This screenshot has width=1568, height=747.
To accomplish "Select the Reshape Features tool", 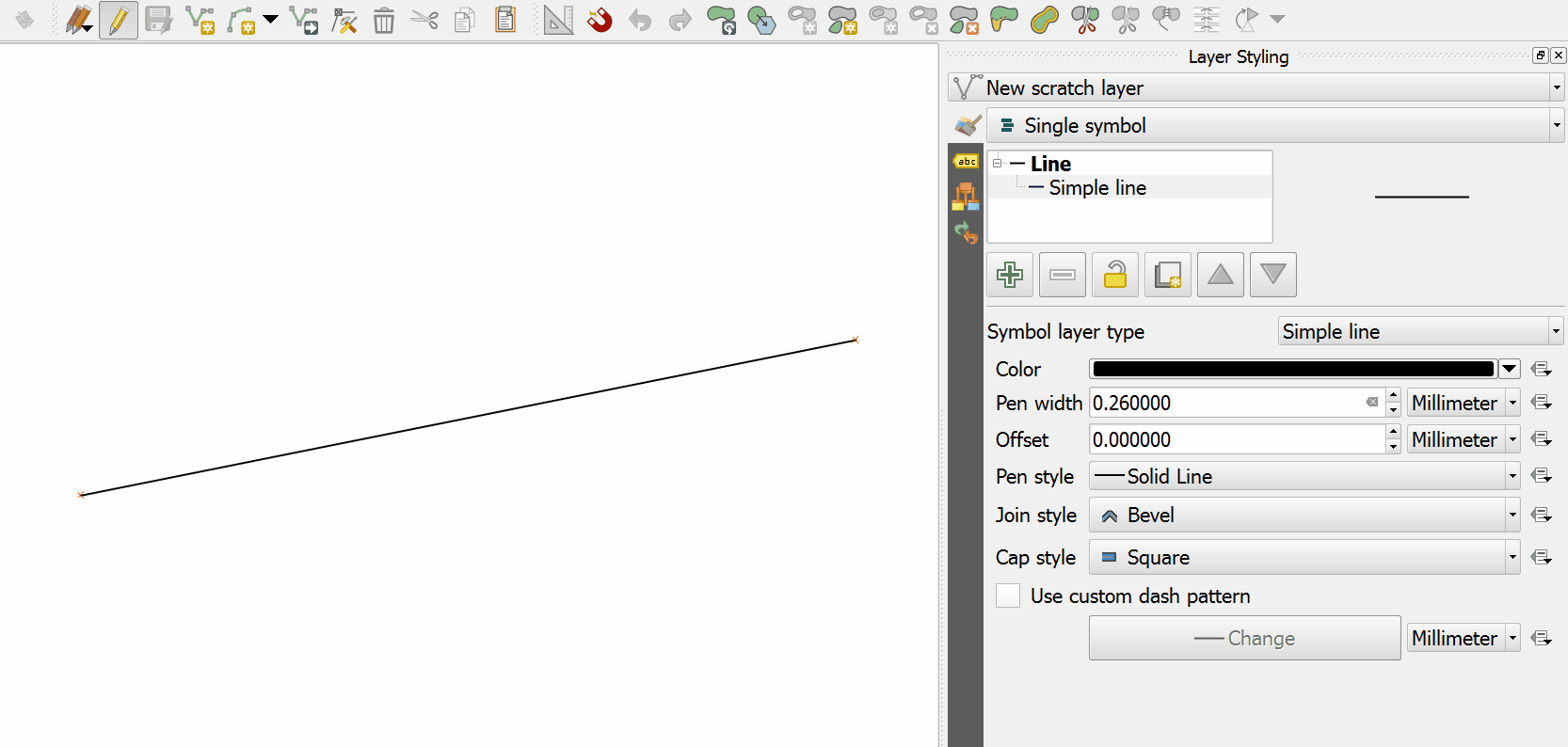I will pos(1004,20).
